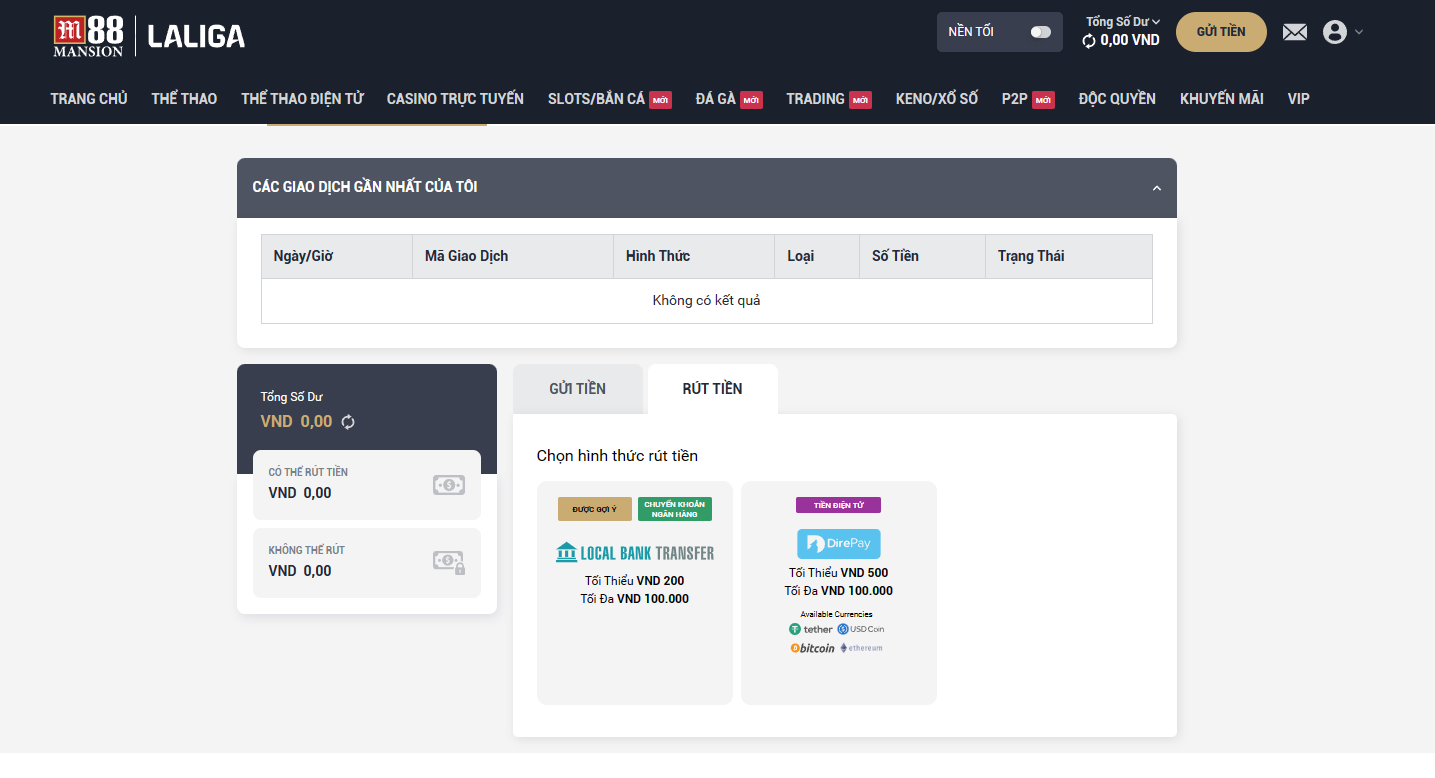The width and height of the screenshot is (1435, 778).
Task: Select the Rút Tiền tab
Action: click(712, 389)
